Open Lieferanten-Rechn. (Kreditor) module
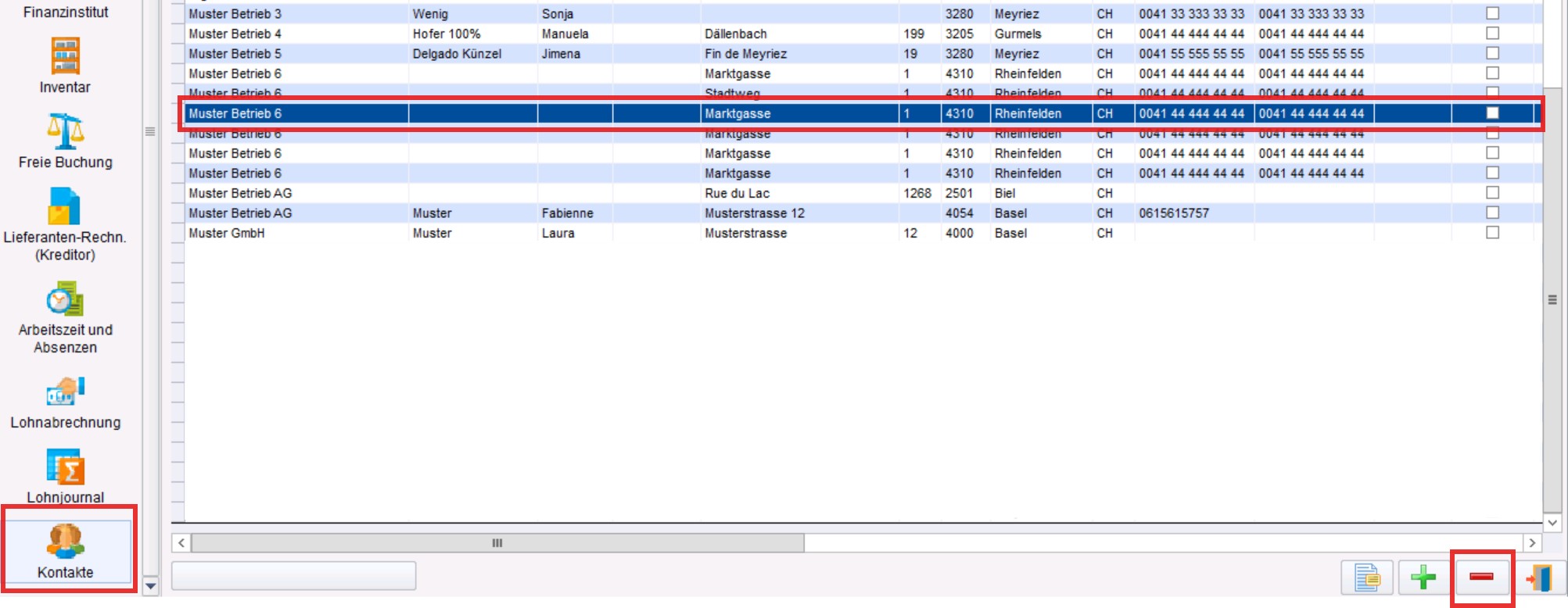This screenshot has height=608, width=1568. click(65, 224)
